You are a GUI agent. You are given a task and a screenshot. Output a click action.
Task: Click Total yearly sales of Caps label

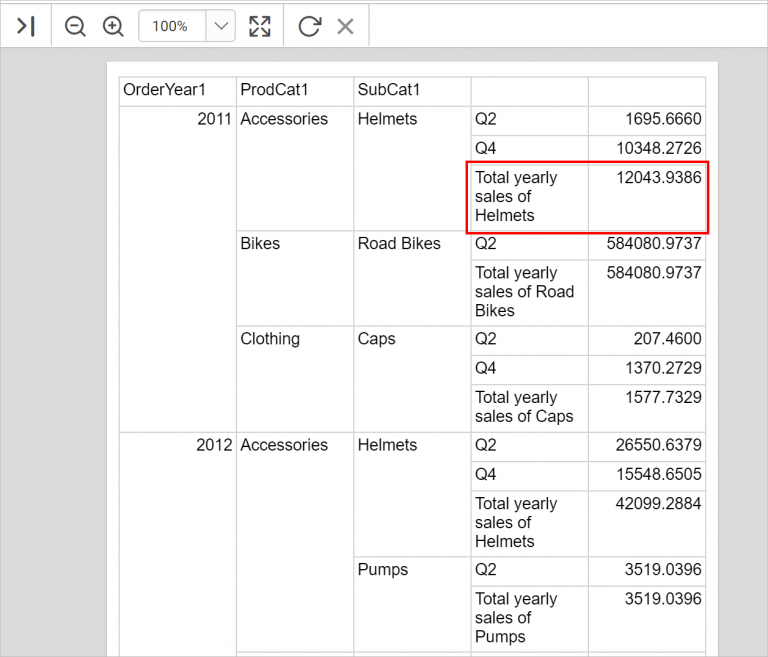(x=529, y=408)
